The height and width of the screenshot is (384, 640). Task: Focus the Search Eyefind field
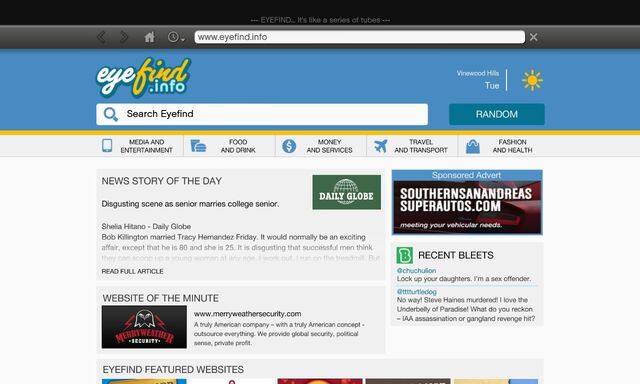[262, 114]
